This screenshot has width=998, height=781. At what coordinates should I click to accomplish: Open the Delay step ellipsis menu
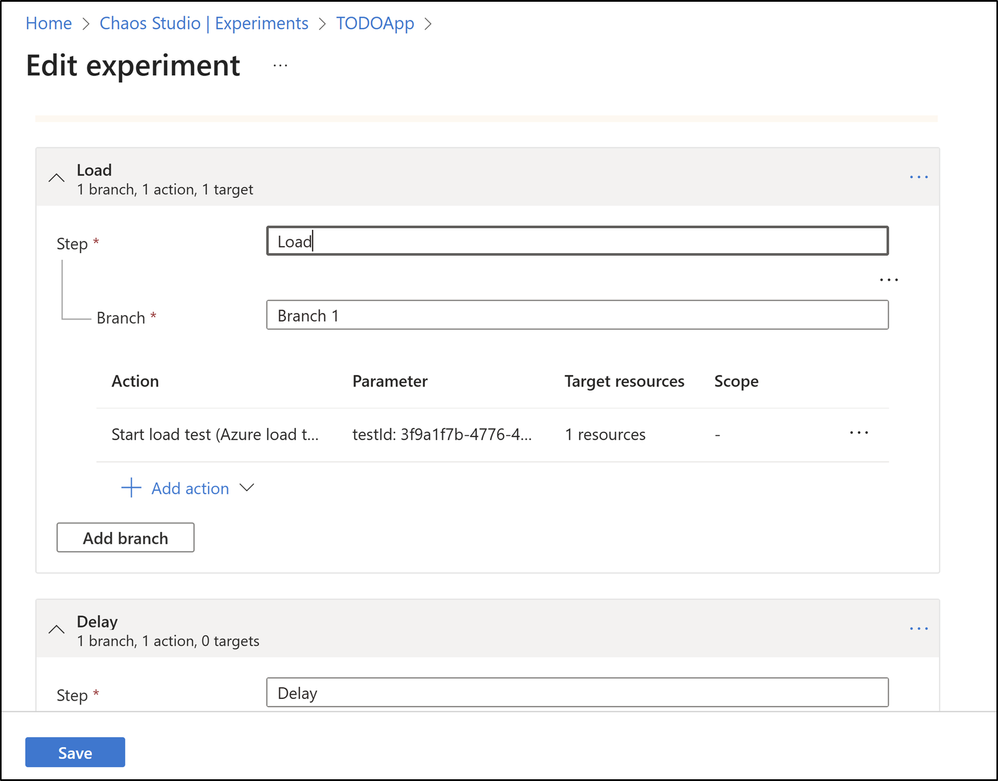tap(918, 628)
